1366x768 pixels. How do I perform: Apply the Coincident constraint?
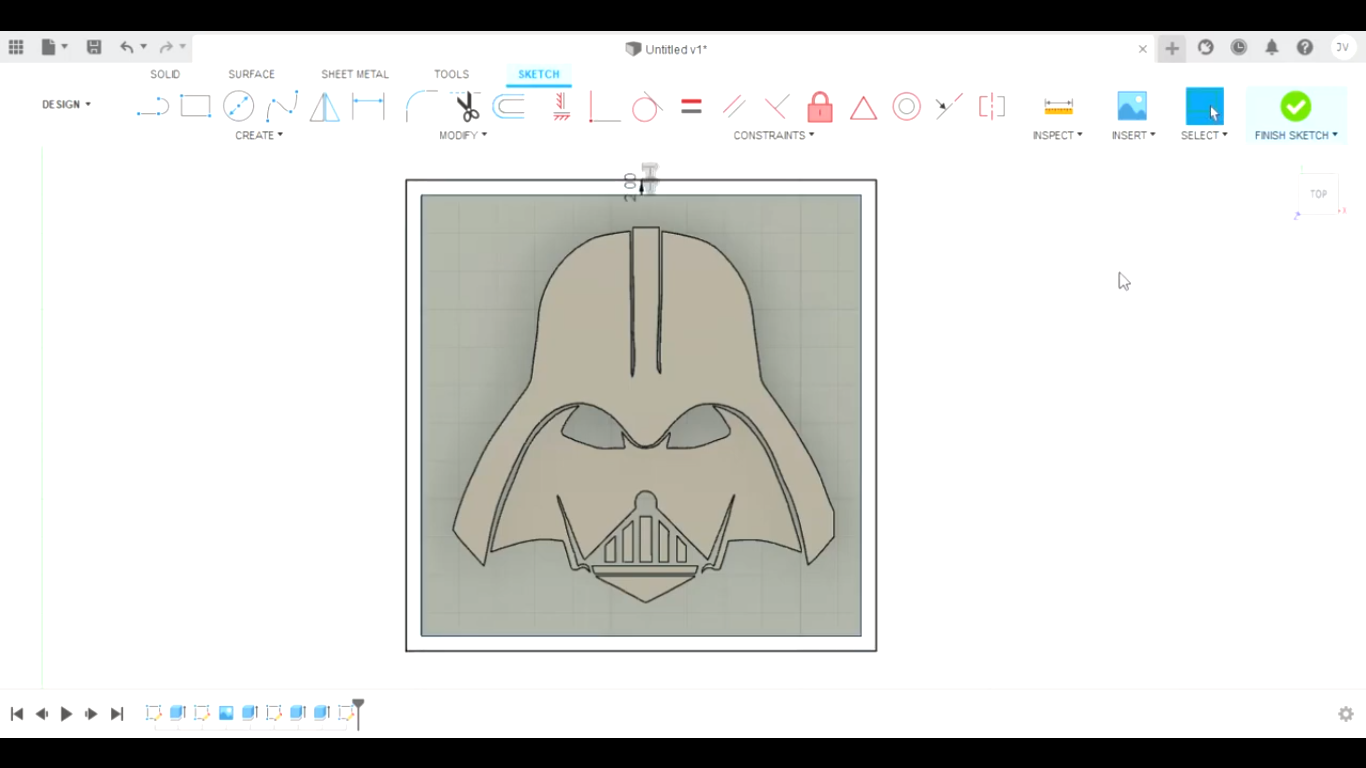tap(949, 106)
